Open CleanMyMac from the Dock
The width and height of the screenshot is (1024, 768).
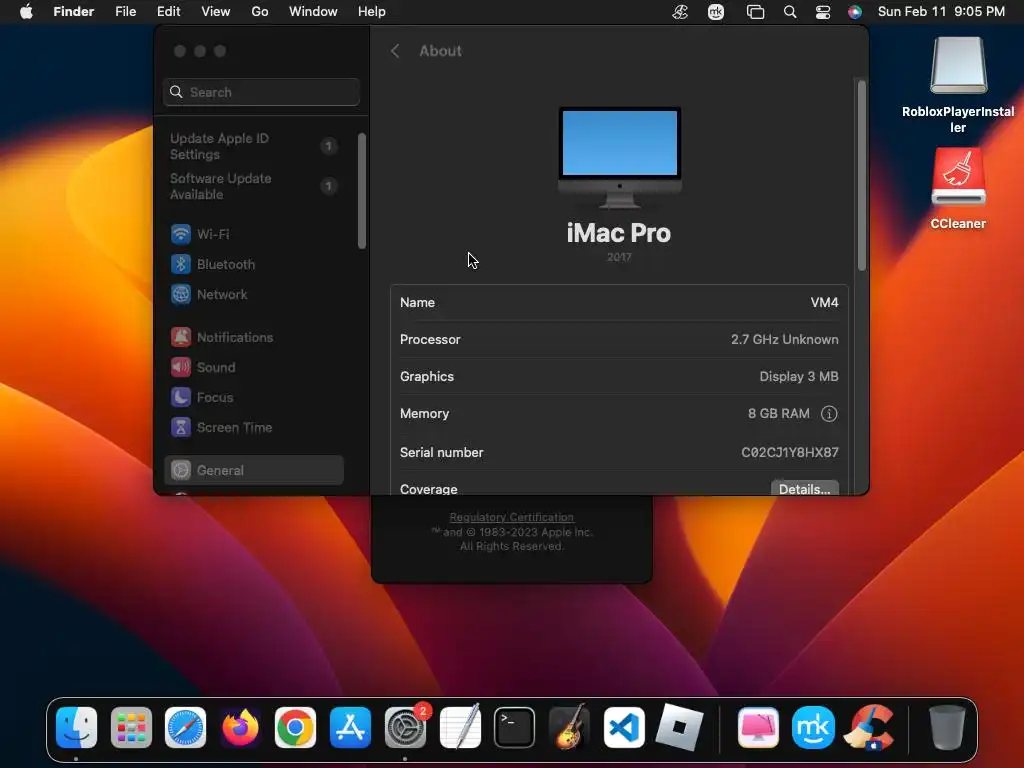click(x=758, y=727)
